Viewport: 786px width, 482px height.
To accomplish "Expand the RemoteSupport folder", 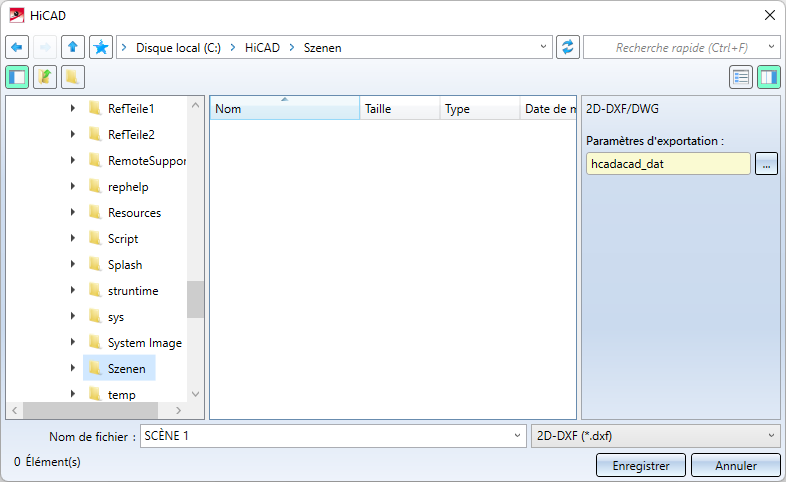I will pyautogui.click(x=73, y=160).
